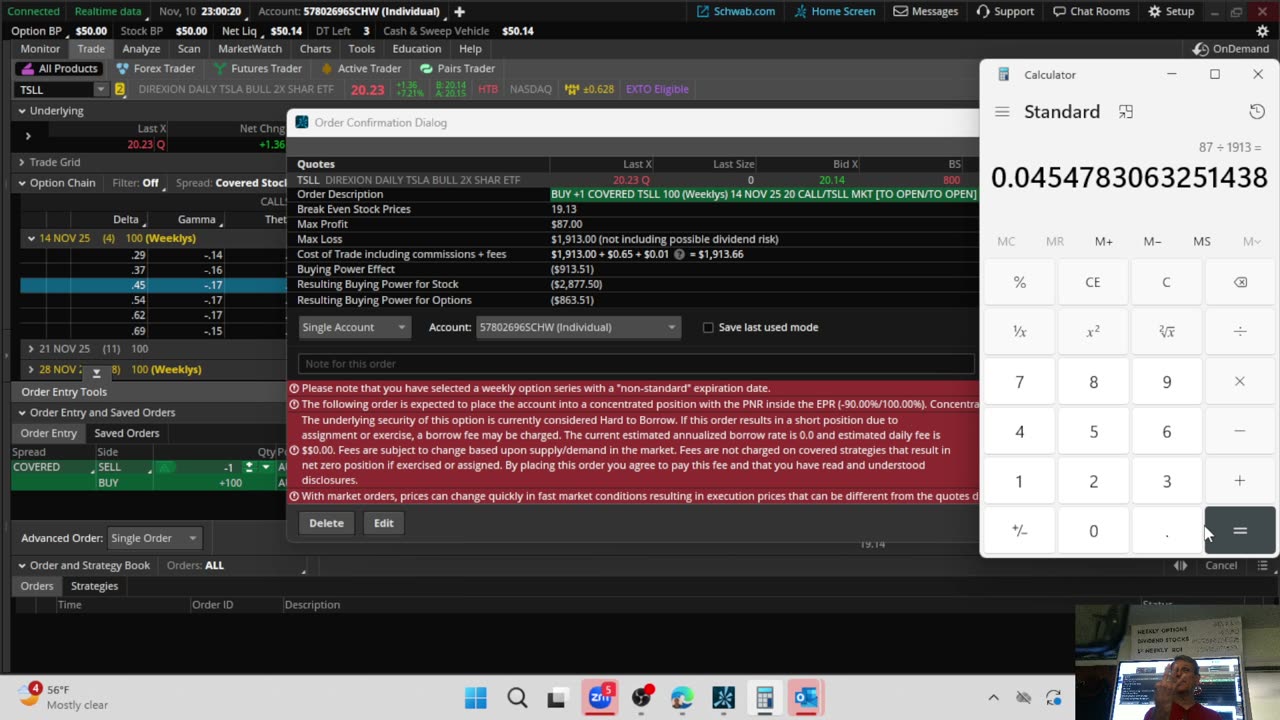
Task: Open thinkorswim icon in the taskbar
Action: coord(723,697)
